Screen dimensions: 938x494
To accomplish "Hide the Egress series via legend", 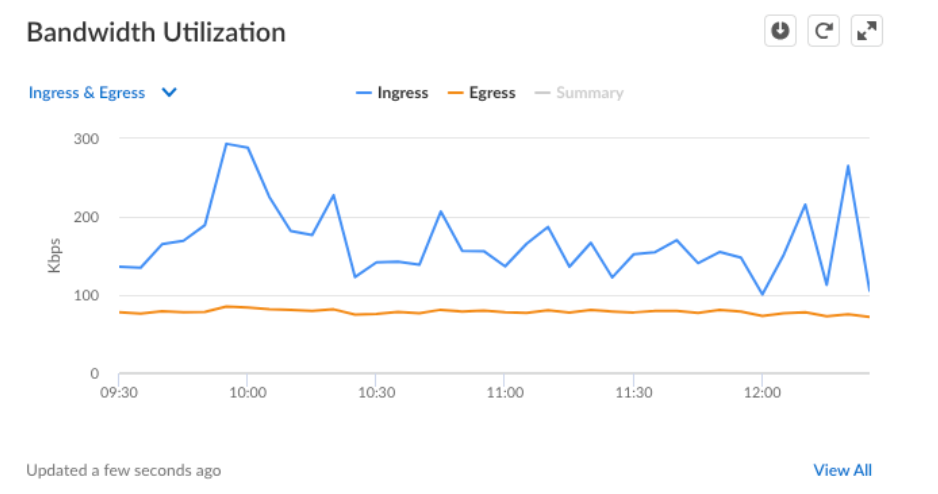I will point(492,93).
